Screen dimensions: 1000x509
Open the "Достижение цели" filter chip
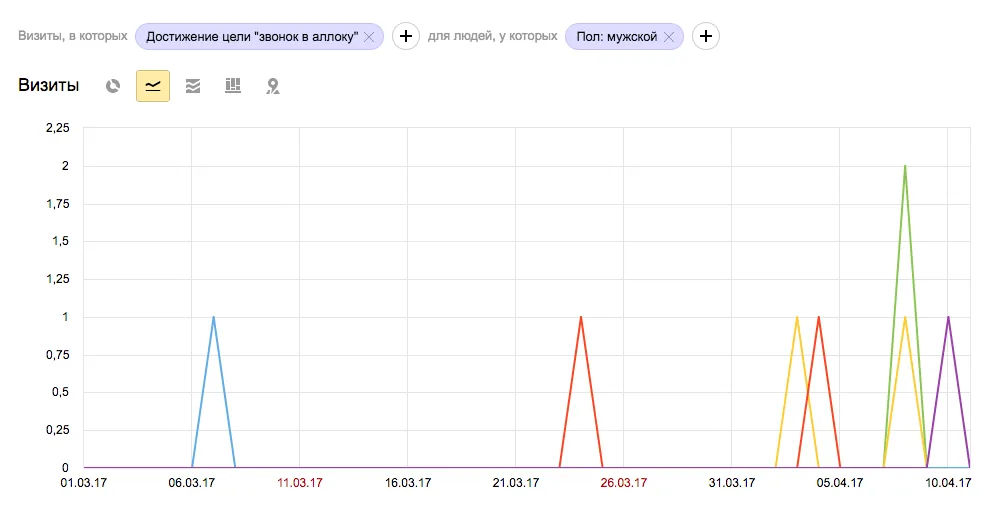(252, 37)
